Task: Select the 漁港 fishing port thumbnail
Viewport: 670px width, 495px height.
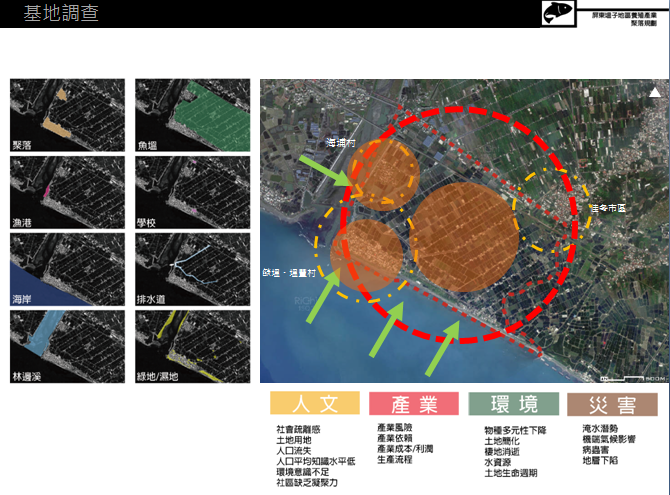Action: click(66, 192)
